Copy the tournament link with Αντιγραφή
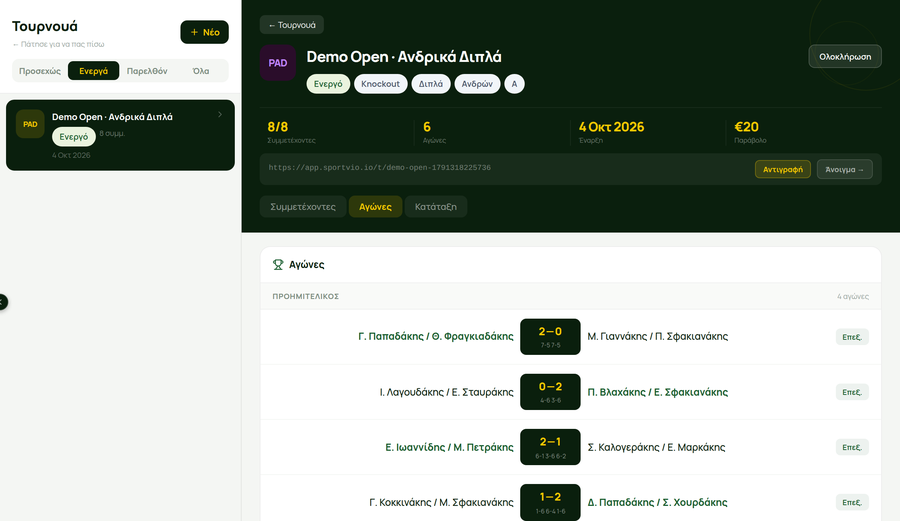900x521 pixels. tap(783, 169)
